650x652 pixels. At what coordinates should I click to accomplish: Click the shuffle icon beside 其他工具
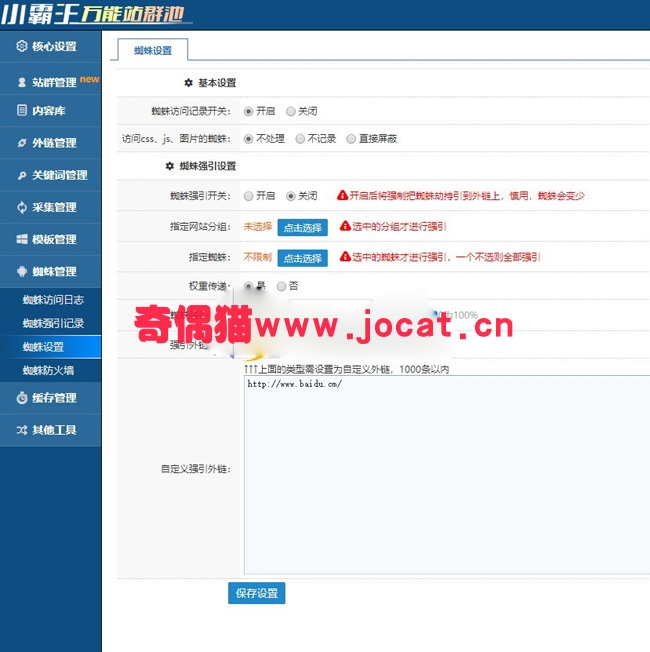tap(22, 430)
